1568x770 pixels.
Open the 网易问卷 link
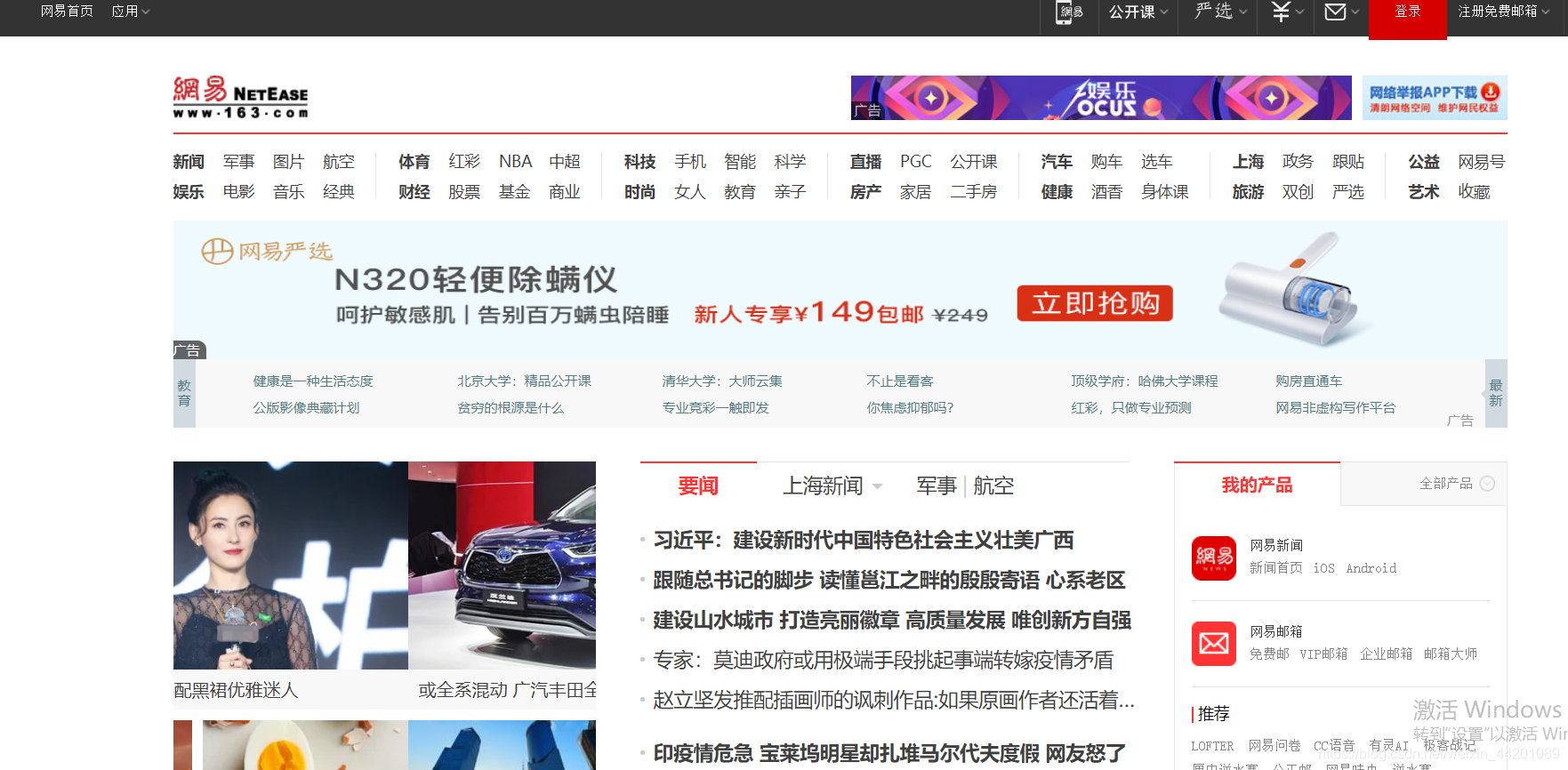pos(1274,746)
